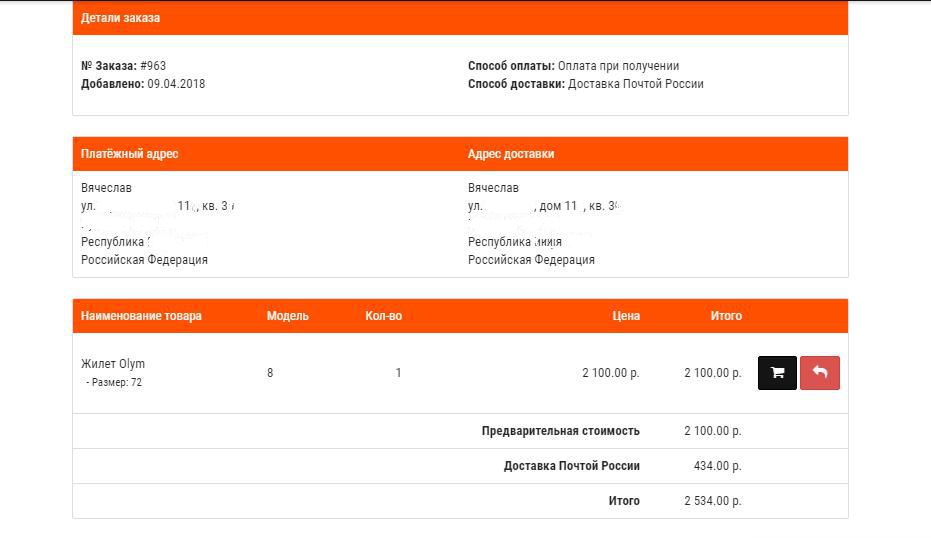Click the black shopping cart reorder button
The height and width of the screenshot is (538, 931).
(777, 373)
